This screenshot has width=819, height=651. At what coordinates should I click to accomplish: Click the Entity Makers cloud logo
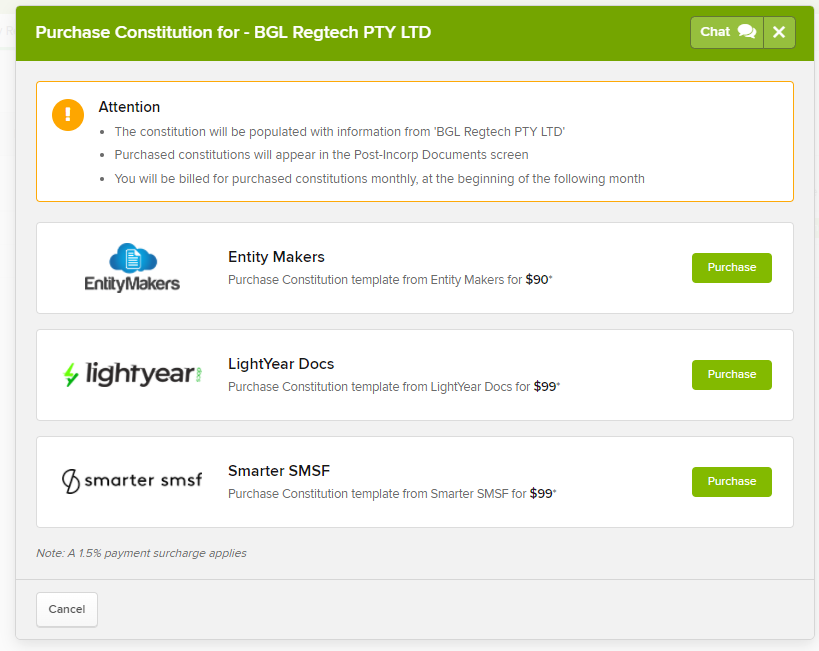coord(132,267)
